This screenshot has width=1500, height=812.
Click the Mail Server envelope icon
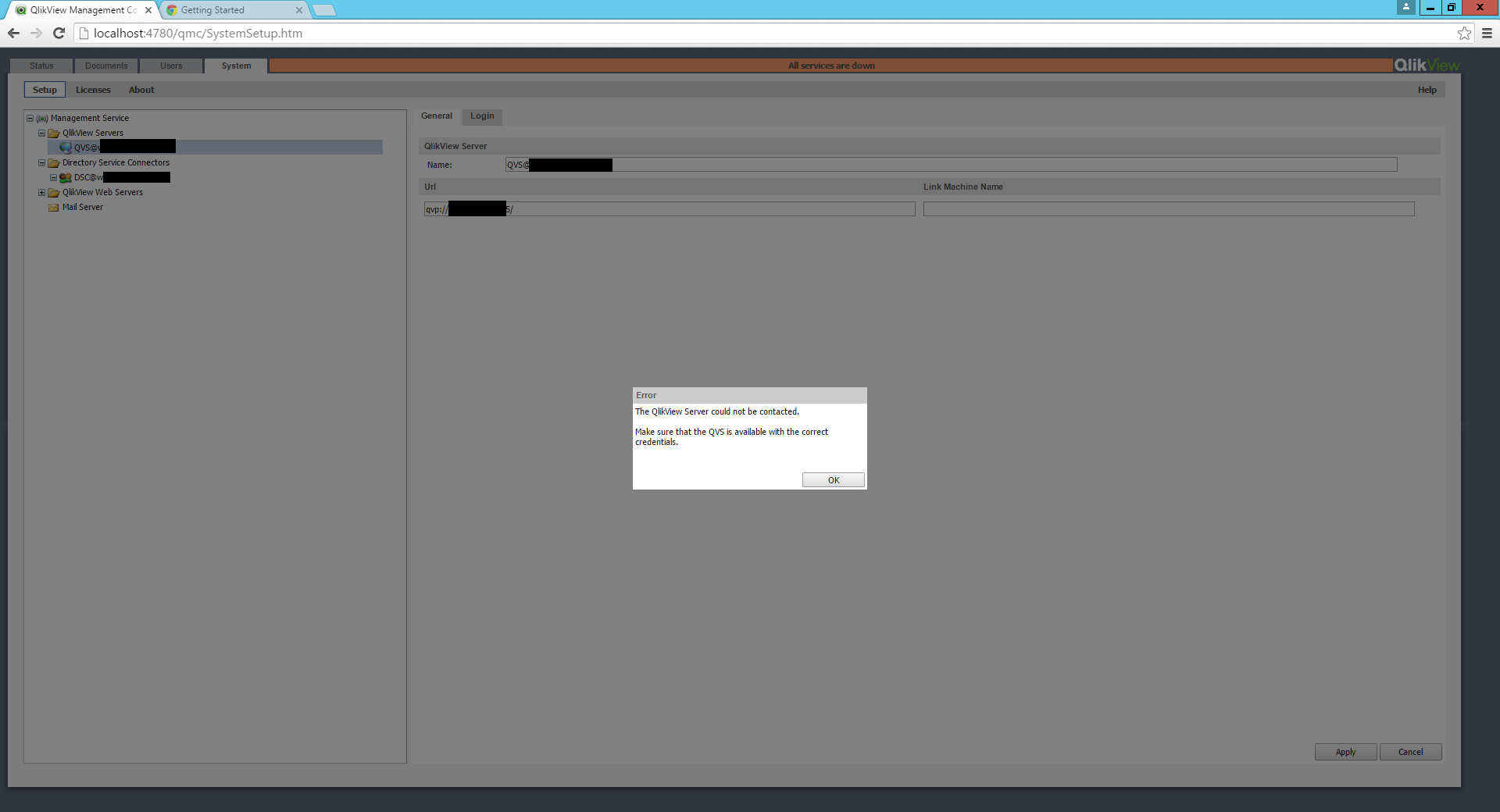pos(54,208)
